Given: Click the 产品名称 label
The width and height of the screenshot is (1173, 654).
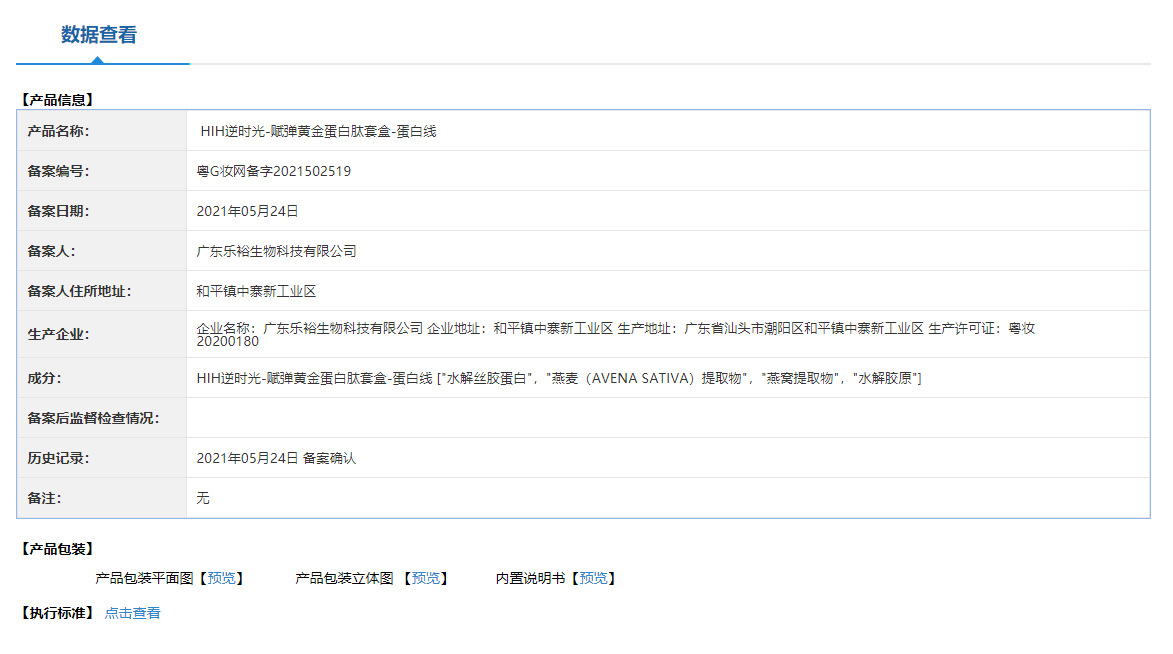Looking at the screenshot, I should [x=58, y=132].
